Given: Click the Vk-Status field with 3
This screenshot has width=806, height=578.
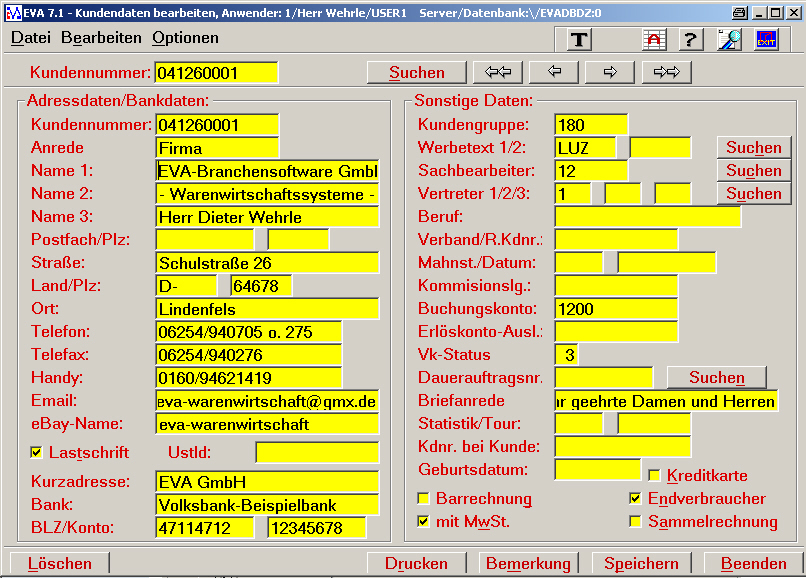Looking at the screenshot, I should (x=566, y=355).
